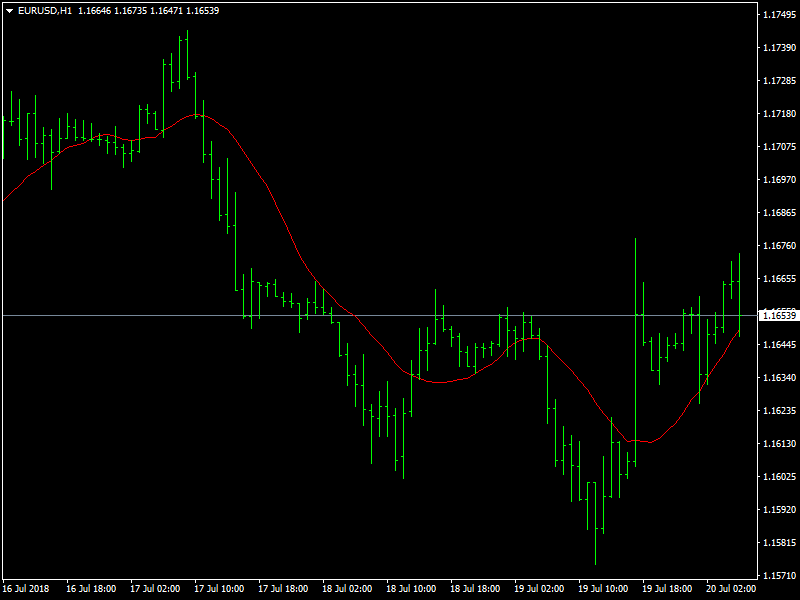Click the 1.16760 price scale label
Image resolution: width=800 pixels, height=600 pixels.
click(779, 246)
